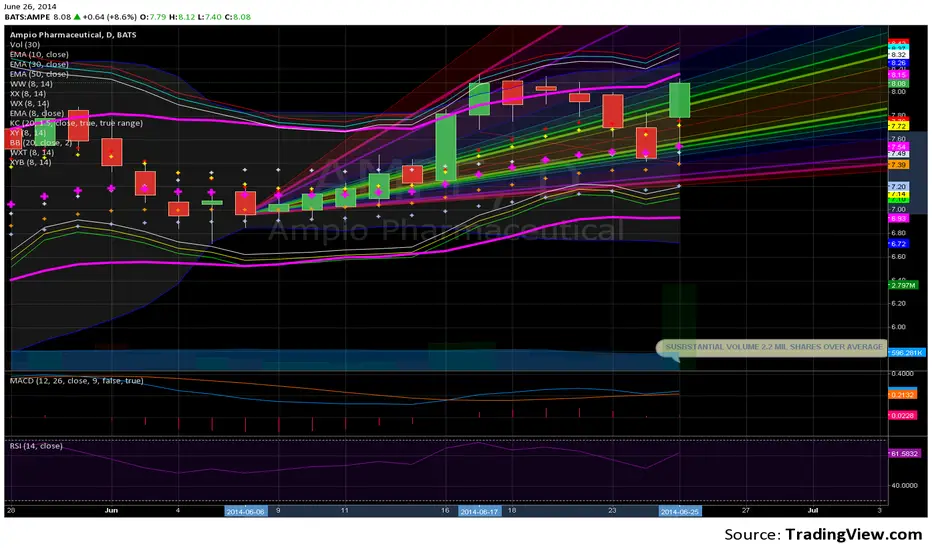
Task: Click the tall green candlestick at date 16
Action: [446, 147]
